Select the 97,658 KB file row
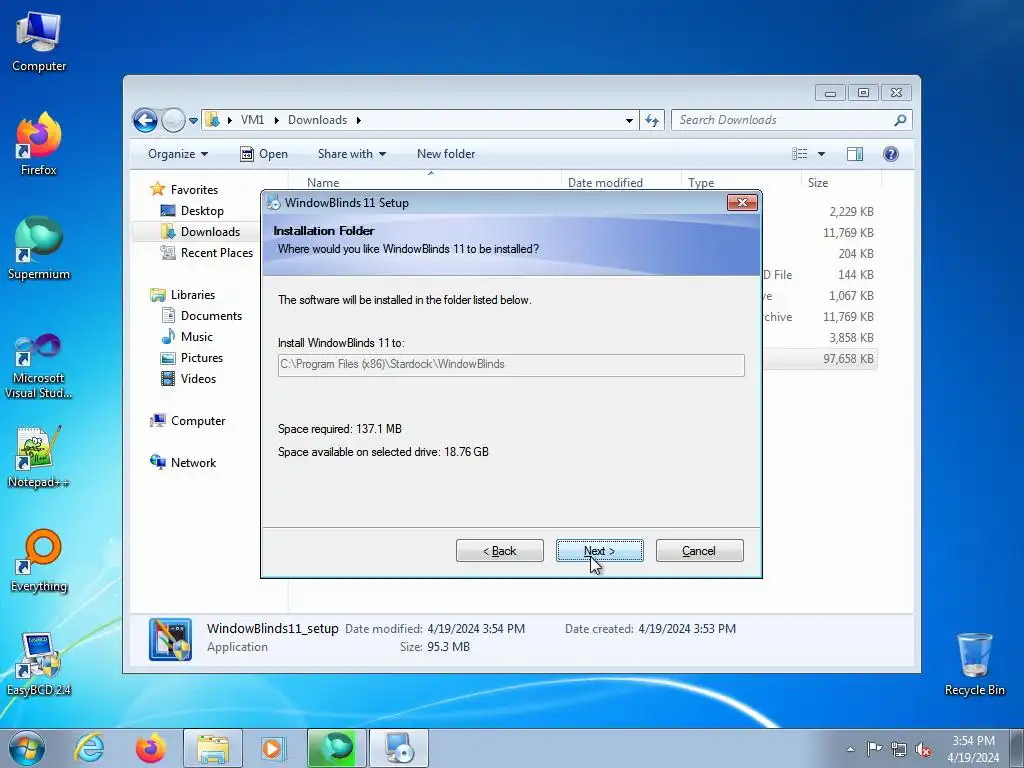 click(820, 359)
